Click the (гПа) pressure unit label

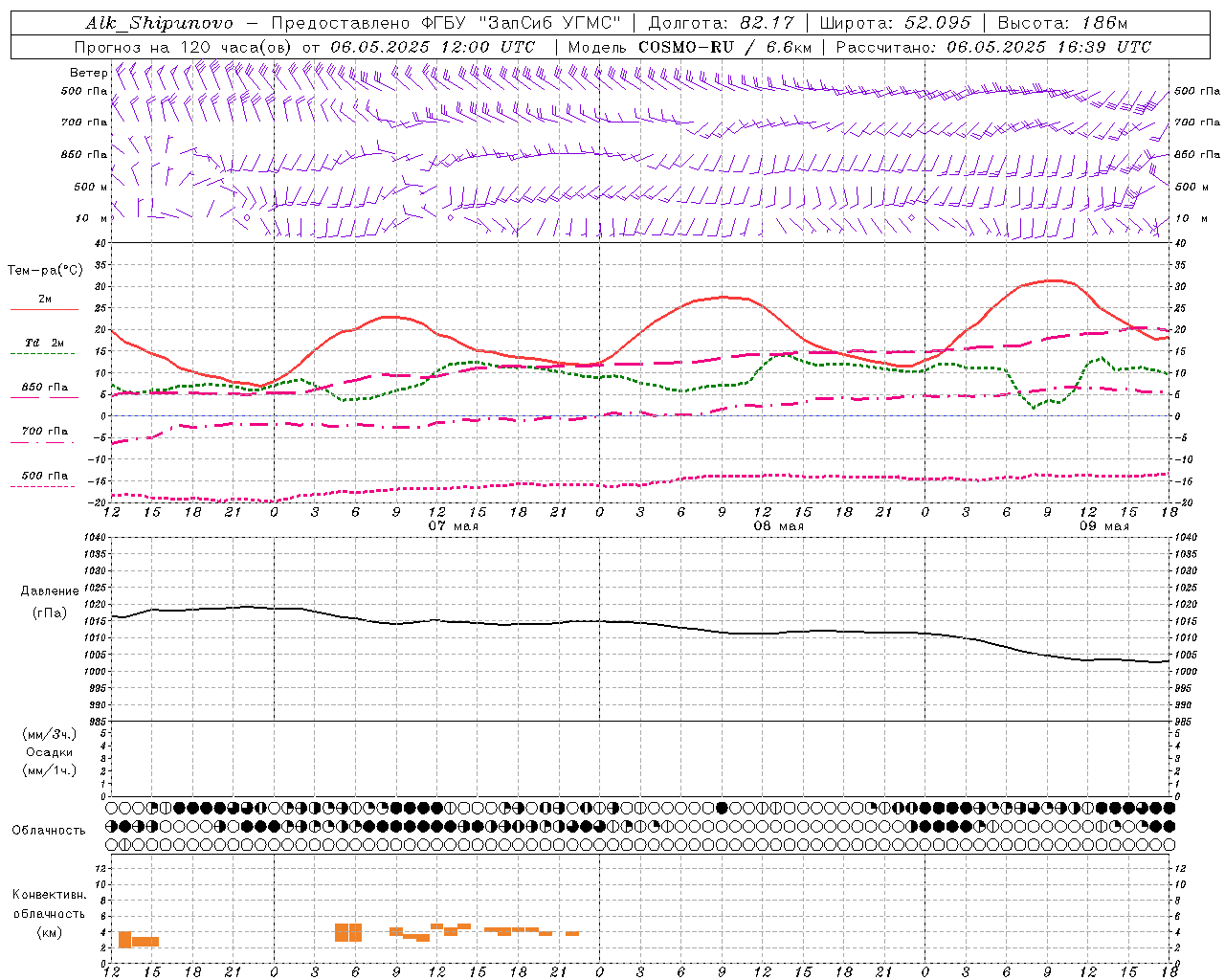[x=50, y=612]
